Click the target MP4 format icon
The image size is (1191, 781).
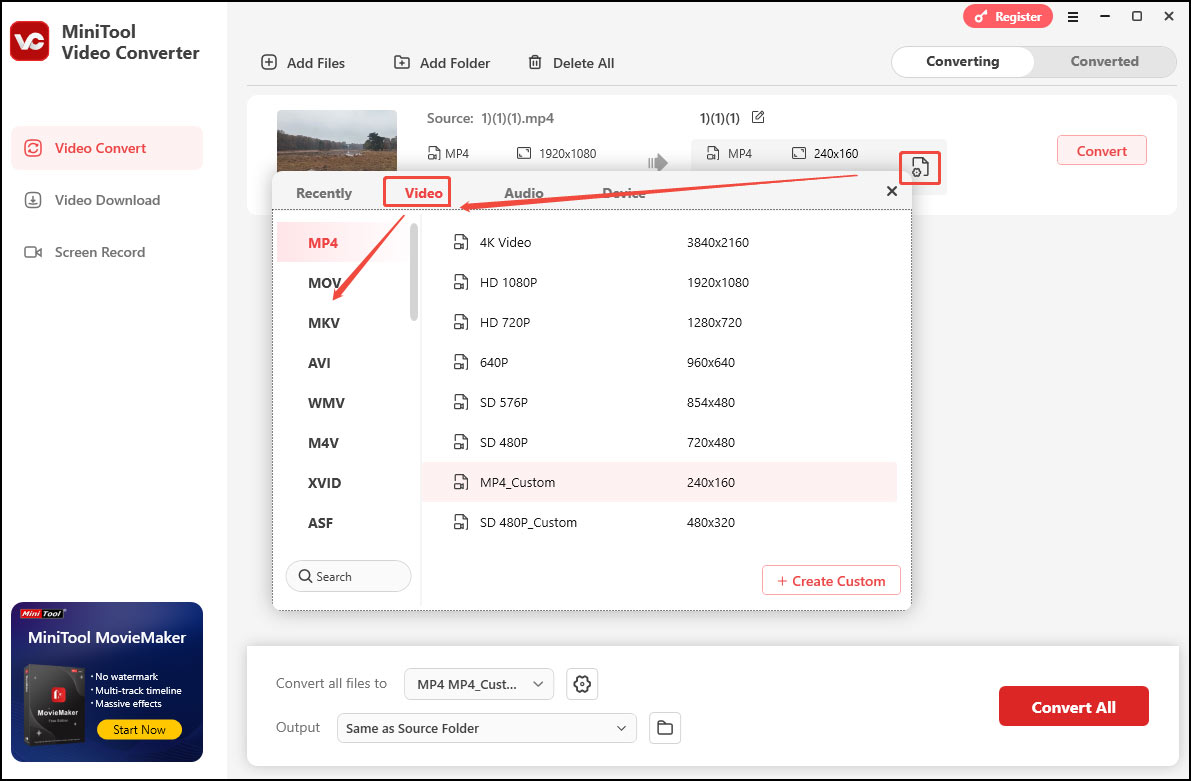click(712, 153)
